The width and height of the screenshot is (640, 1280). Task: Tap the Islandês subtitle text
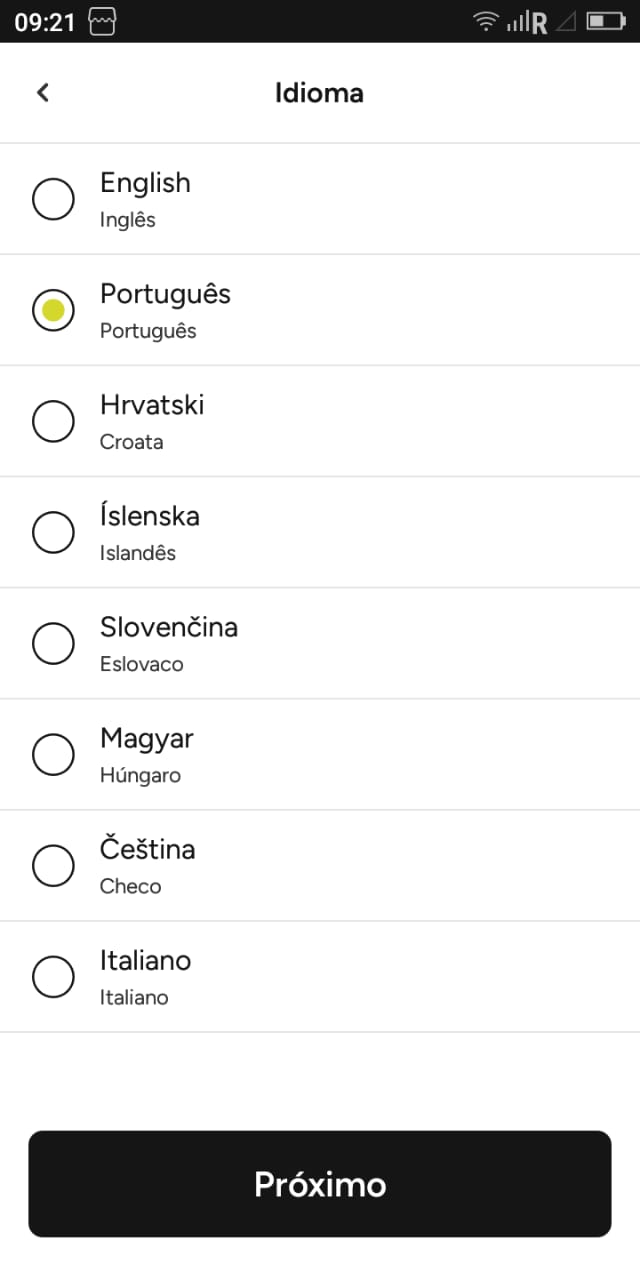click(138, 553)
